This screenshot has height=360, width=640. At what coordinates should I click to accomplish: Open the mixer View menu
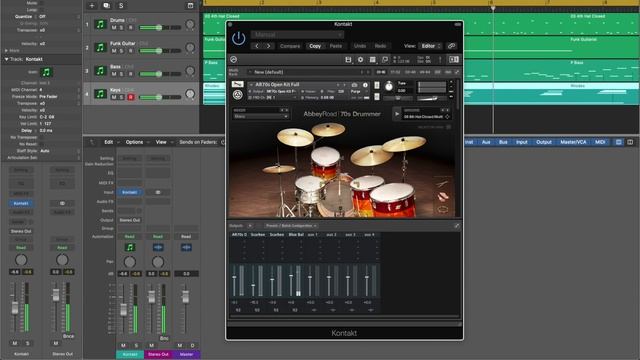point(161,142)
